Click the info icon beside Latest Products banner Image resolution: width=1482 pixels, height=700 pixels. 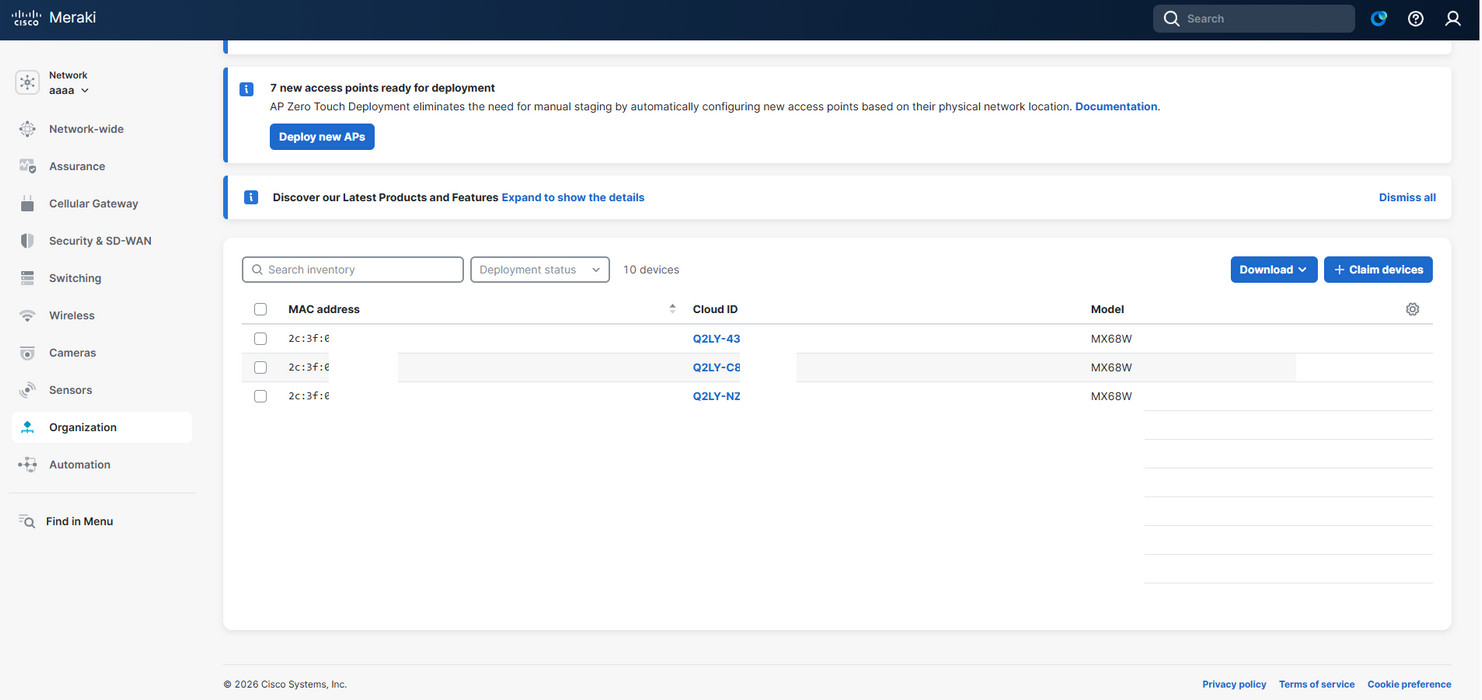tap(251, 198)
